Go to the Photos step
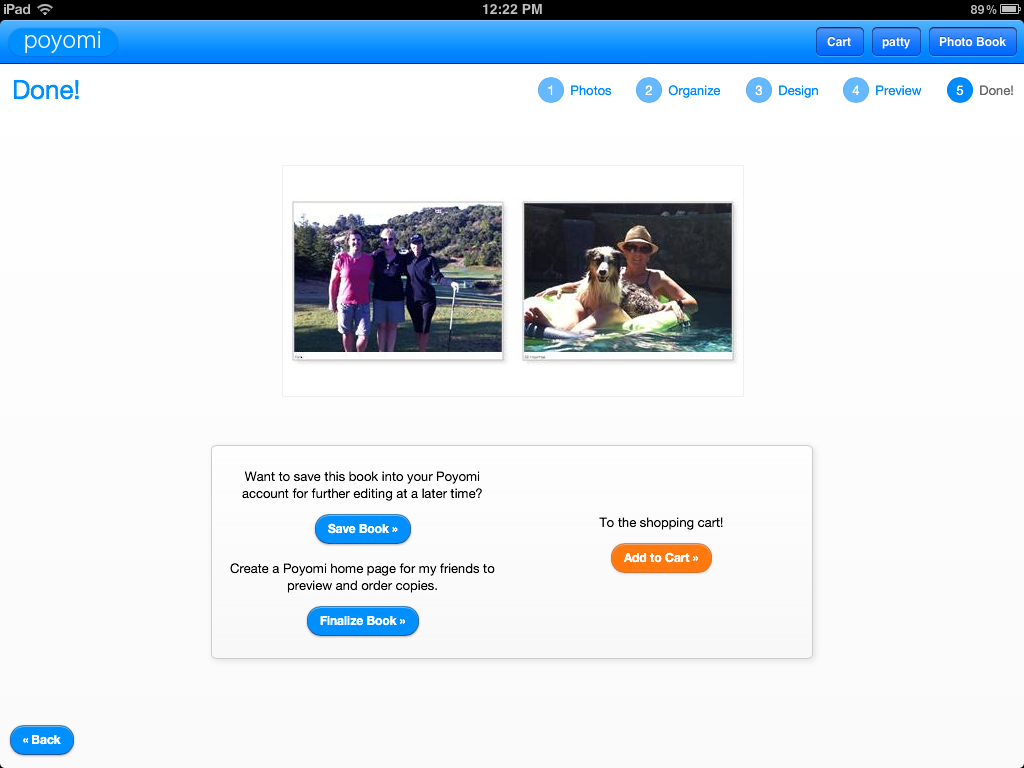Screen dimensions: 1024x768 click(590, 91)
